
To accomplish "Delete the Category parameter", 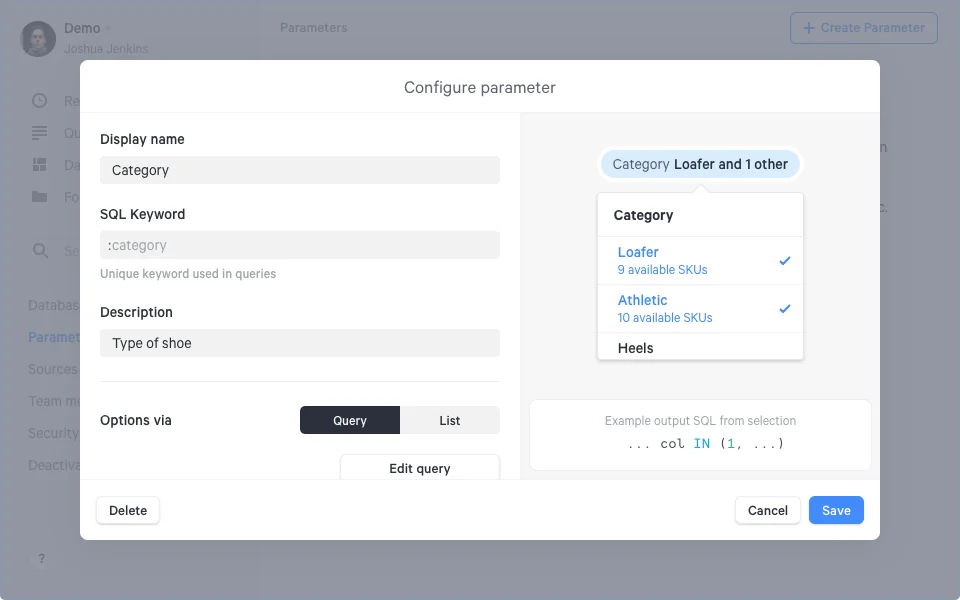I will (x=127, y=510).
